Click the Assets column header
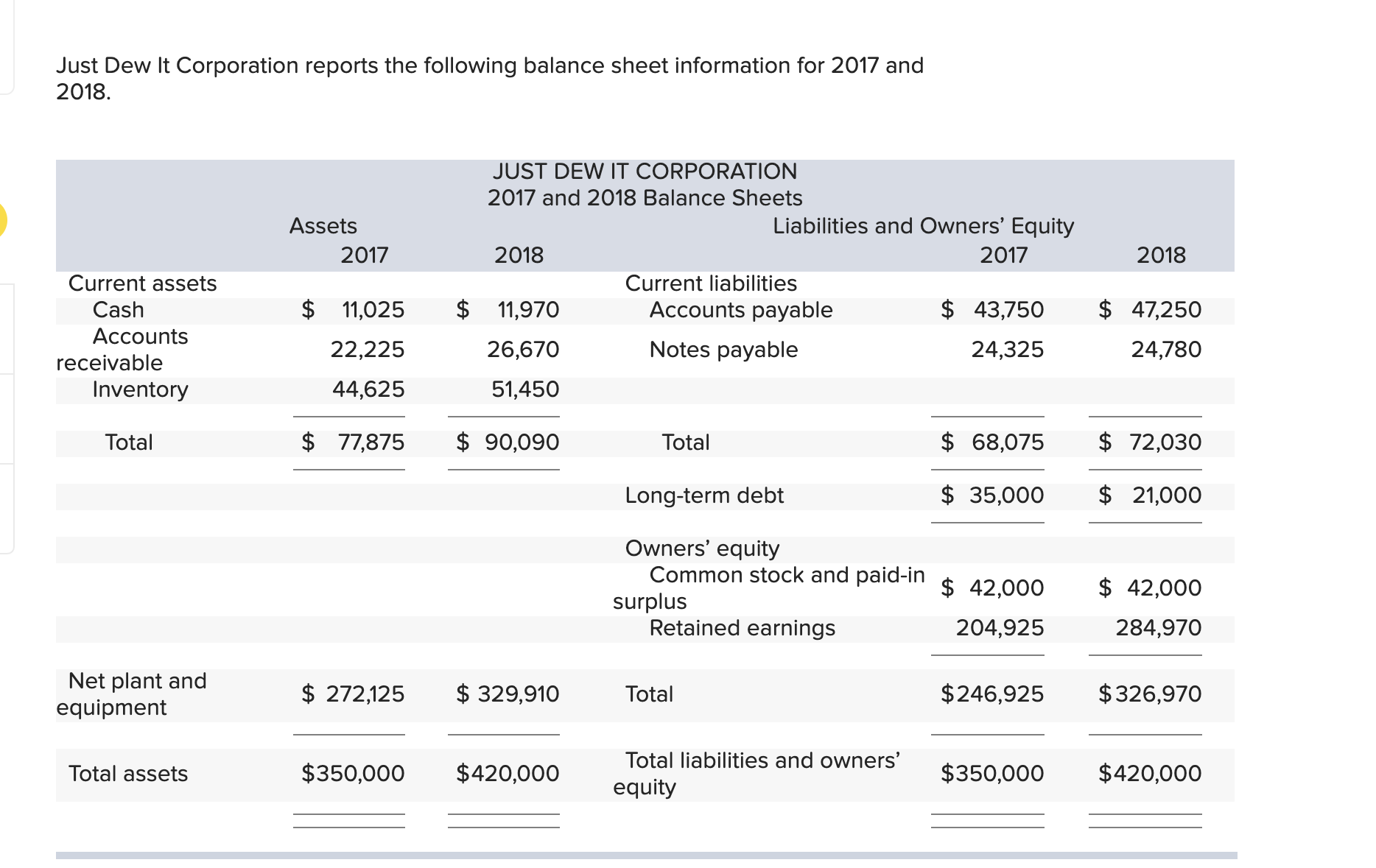 click(323, 226)
